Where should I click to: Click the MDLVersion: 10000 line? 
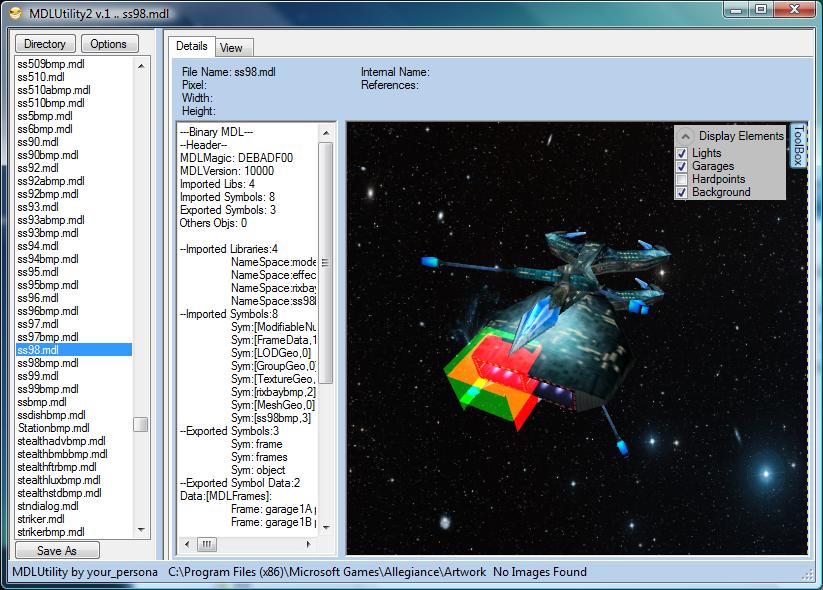click(227, 171)
